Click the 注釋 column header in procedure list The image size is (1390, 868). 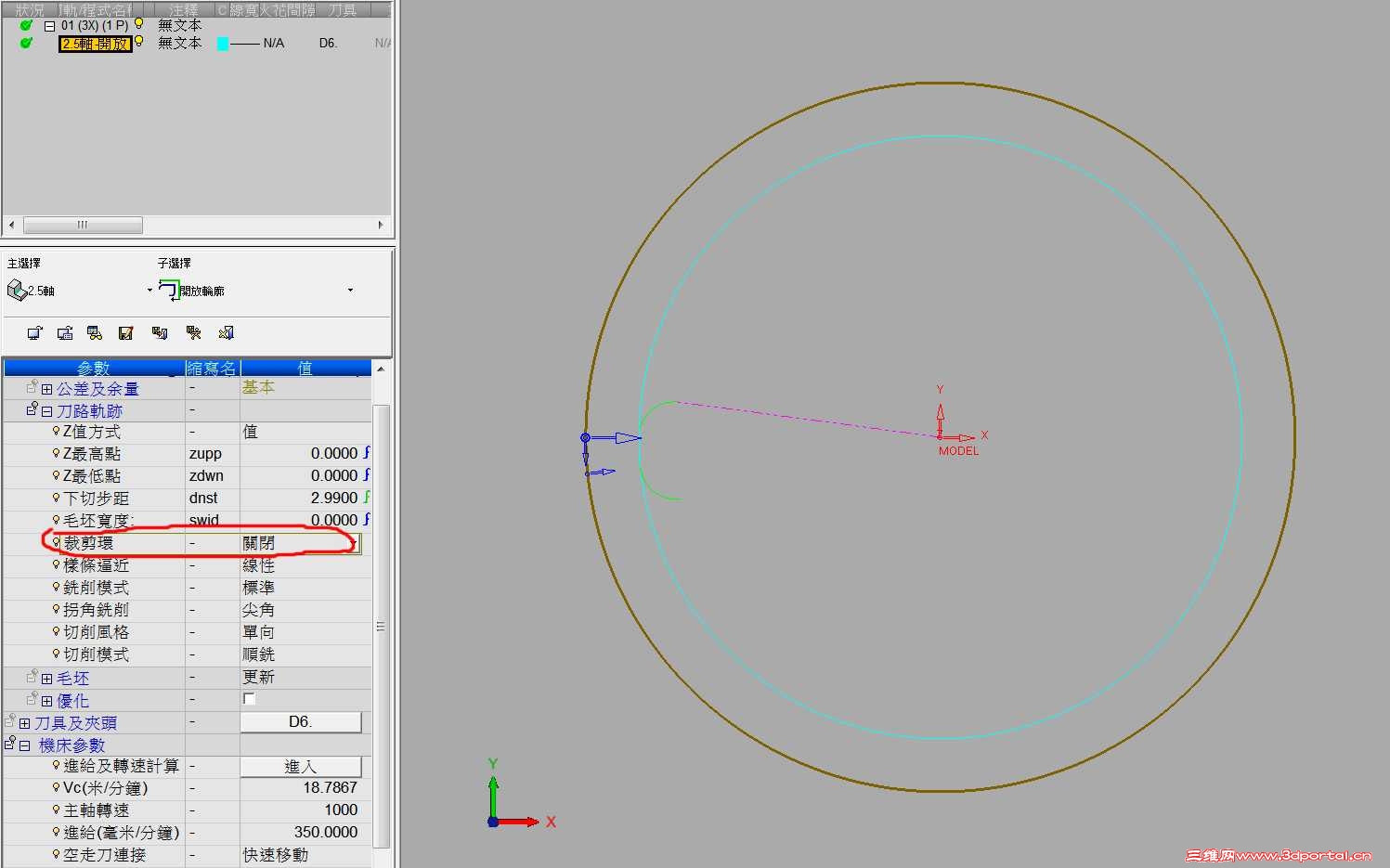183,9
